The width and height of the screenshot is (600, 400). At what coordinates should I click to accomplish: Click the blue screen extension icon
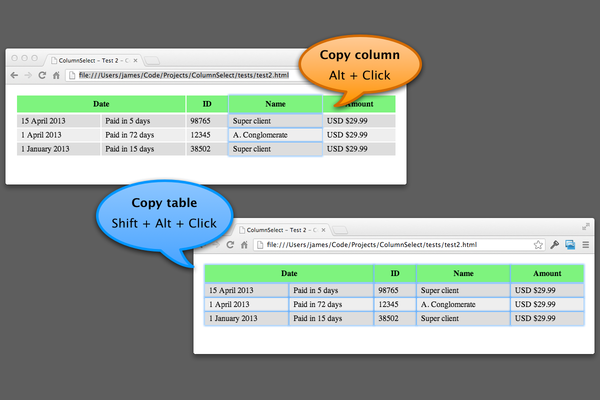tap(570, 245)
